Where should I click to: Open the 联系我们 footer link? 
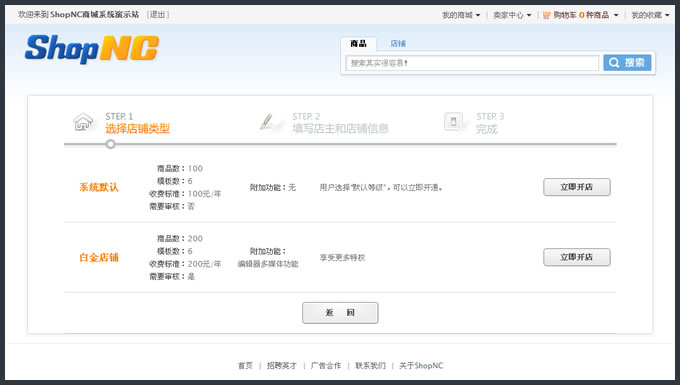click(x=370, y=365)
